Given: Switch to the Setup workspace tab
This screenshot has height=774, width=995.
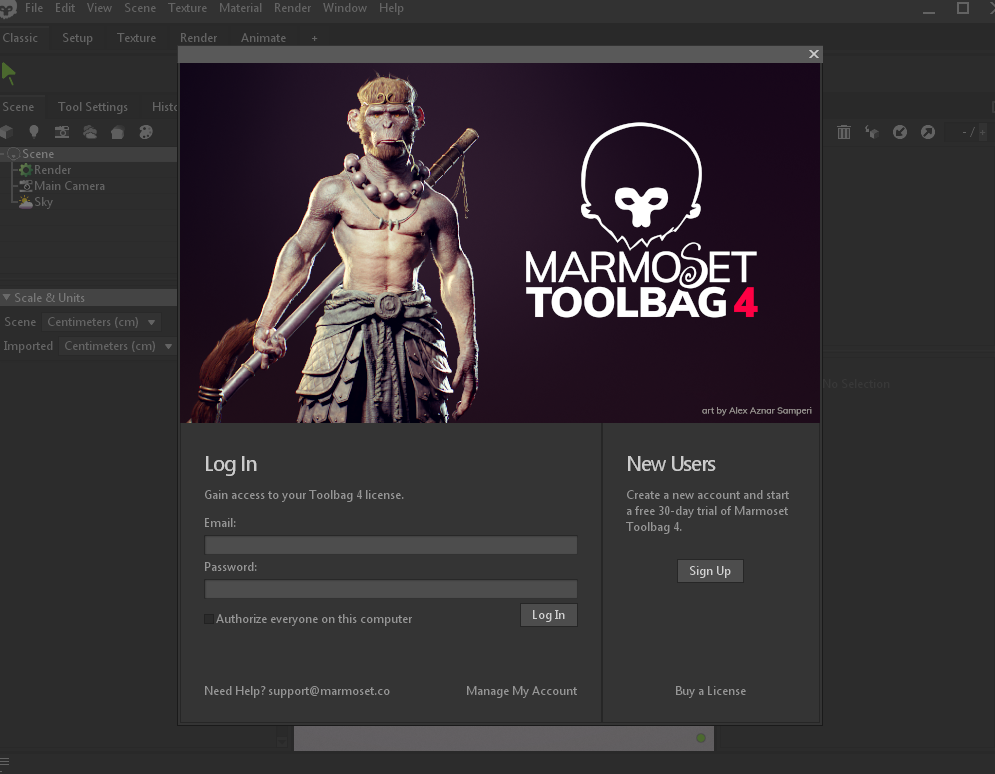Looking at the screenshot, I should click(77, 38).
